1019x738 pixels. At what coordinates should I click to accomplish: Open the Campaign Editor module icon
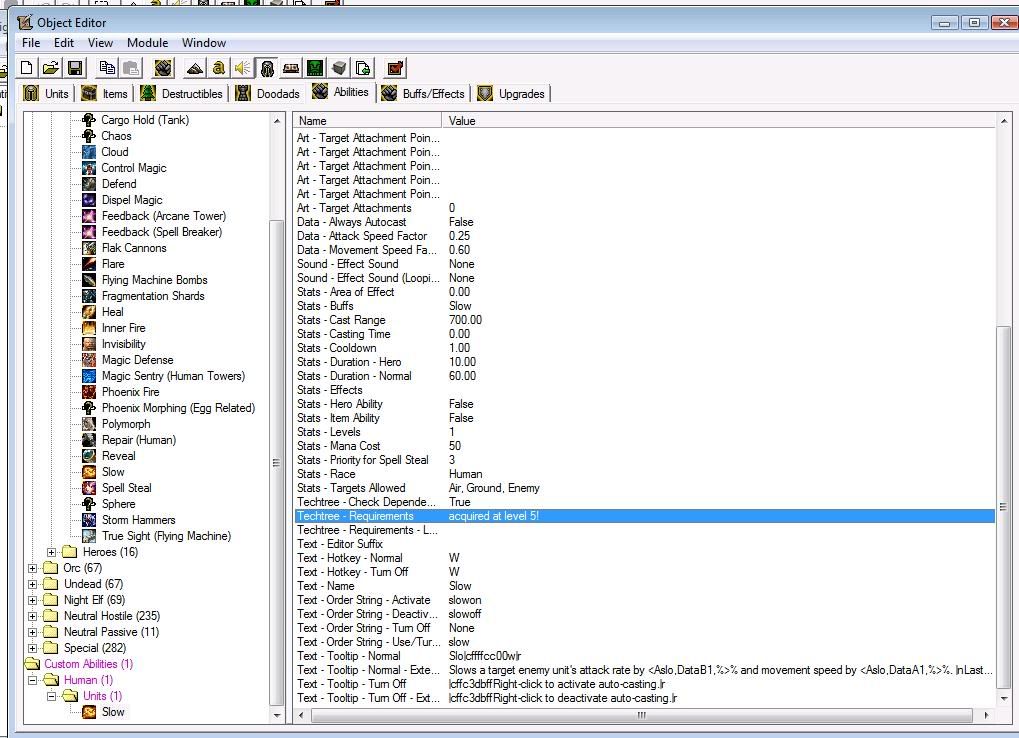[x=291, y=68]
